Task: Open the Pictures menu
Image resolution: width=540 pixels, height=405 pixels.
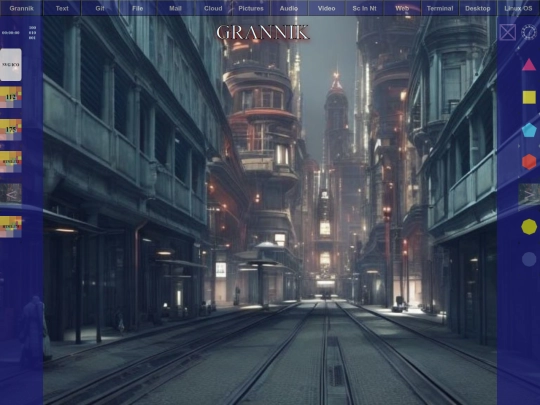Action: click(251, 8)
